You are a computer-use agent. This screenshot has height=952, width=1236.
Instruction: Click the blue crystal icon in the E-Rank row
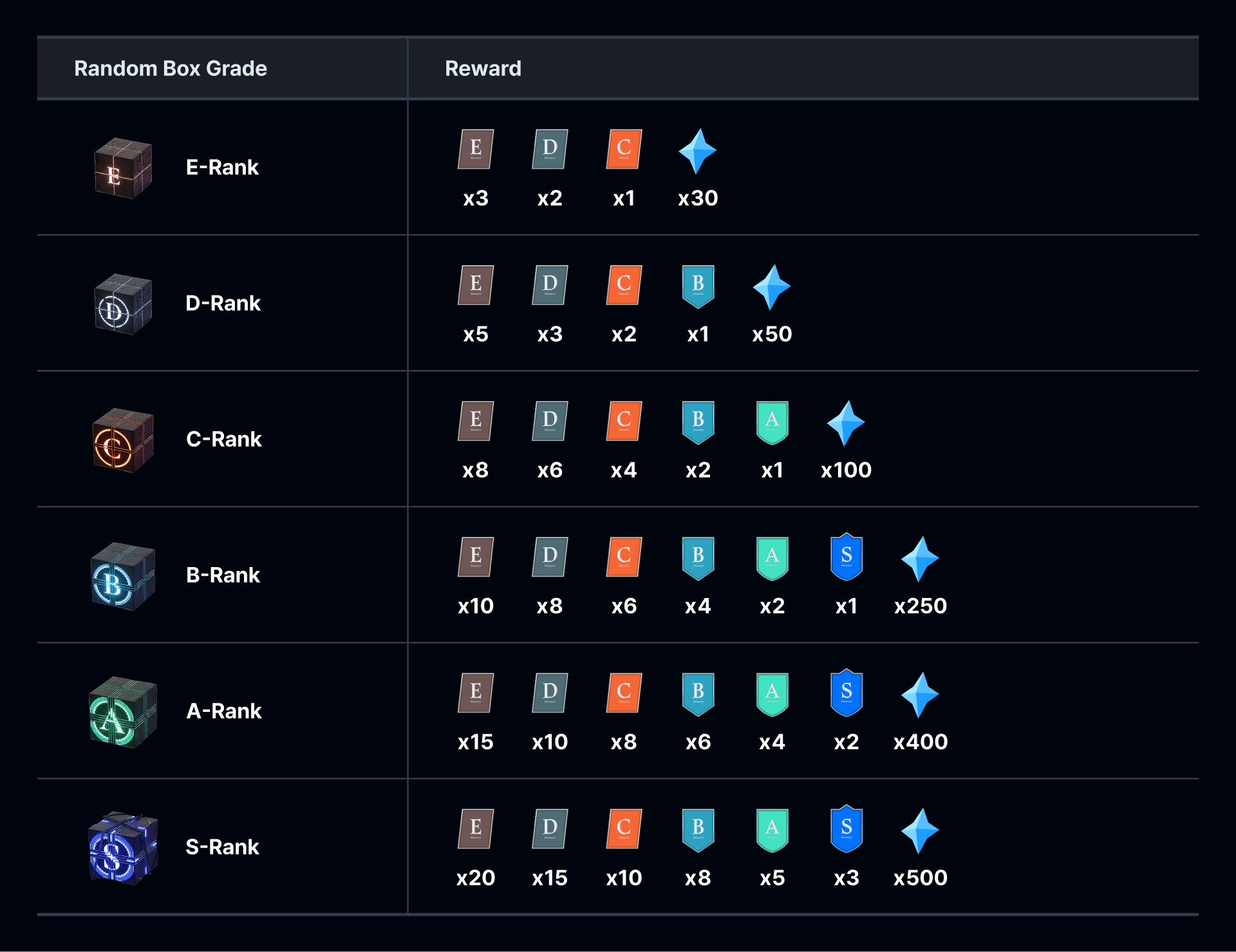click(697, 151)
